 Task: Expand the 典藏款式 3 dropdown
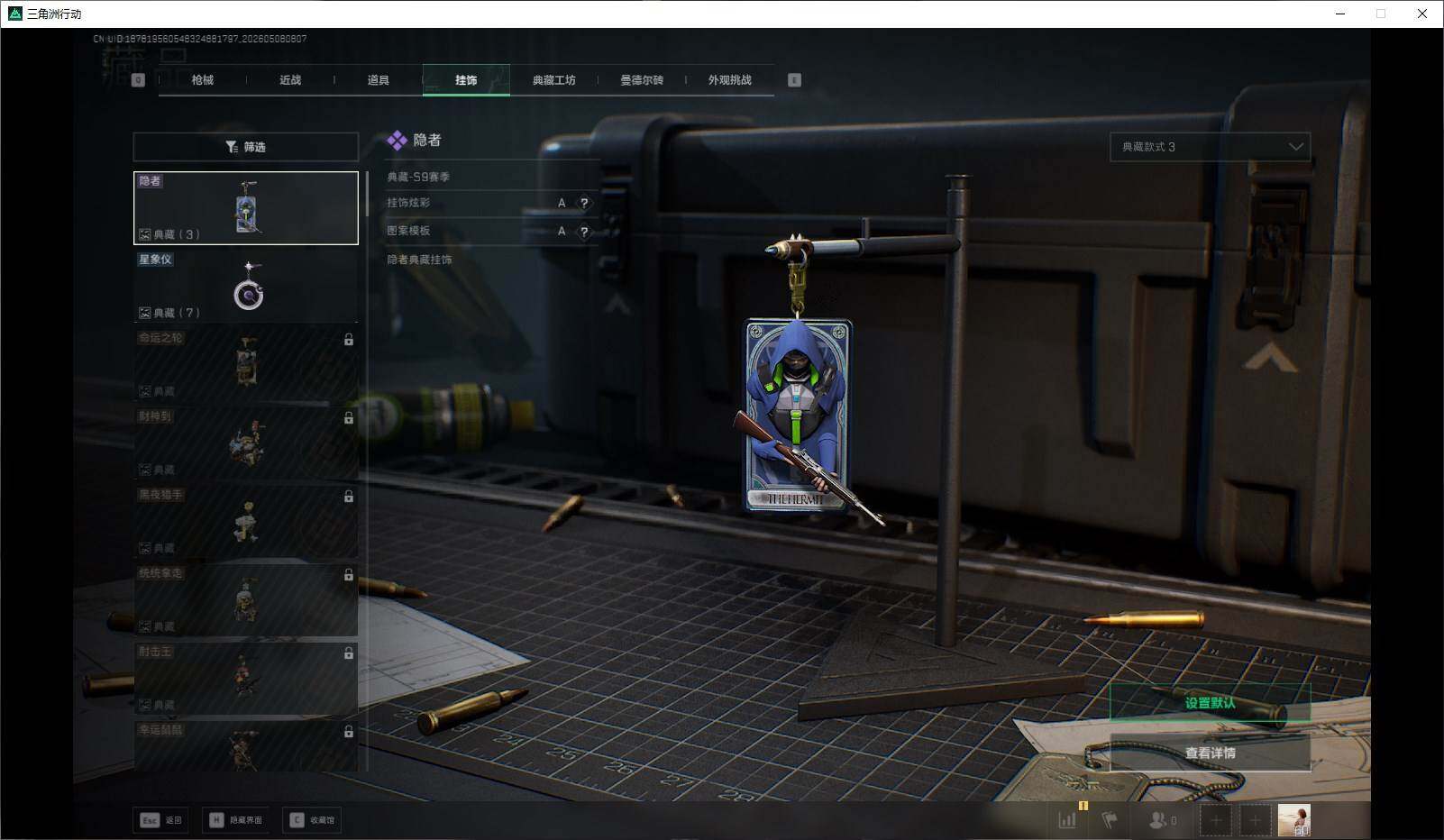(x=1210, y=147)
